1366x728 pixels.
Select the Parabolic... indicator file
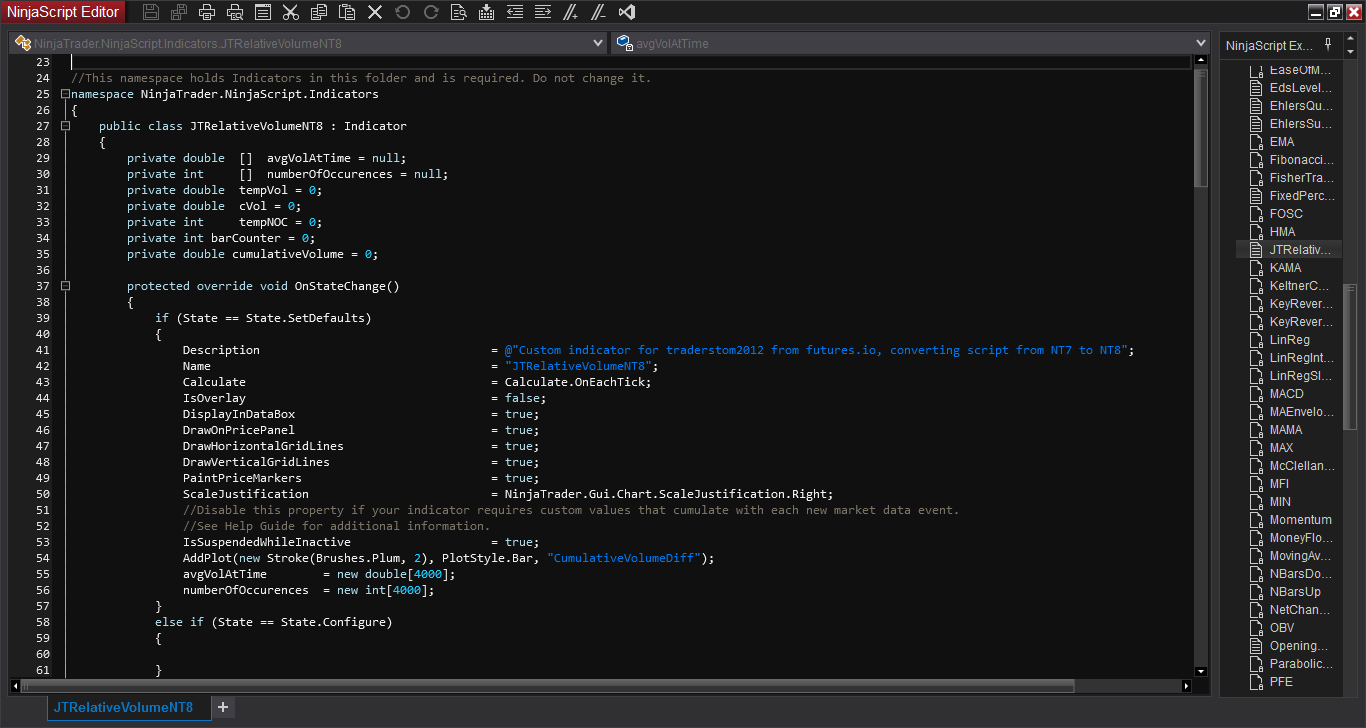coord(1292,664)
